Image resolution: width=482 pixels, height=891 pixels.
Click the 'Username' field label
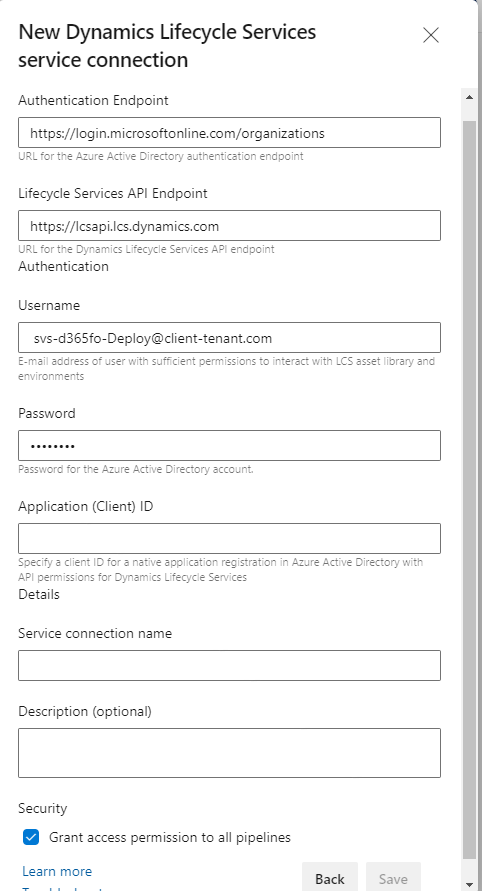49,306
